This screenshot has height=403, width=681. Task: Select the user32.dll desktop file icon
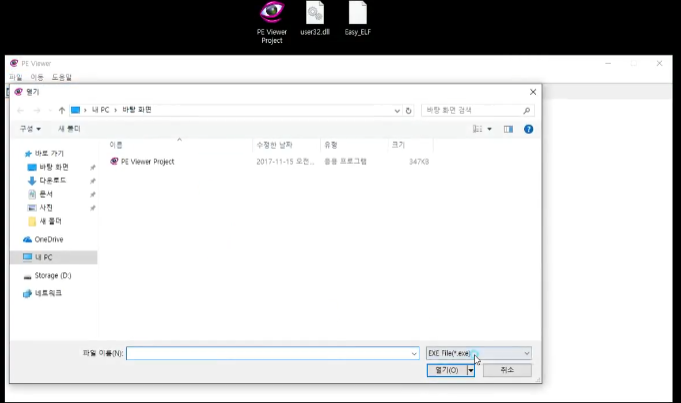click(314, 14)
